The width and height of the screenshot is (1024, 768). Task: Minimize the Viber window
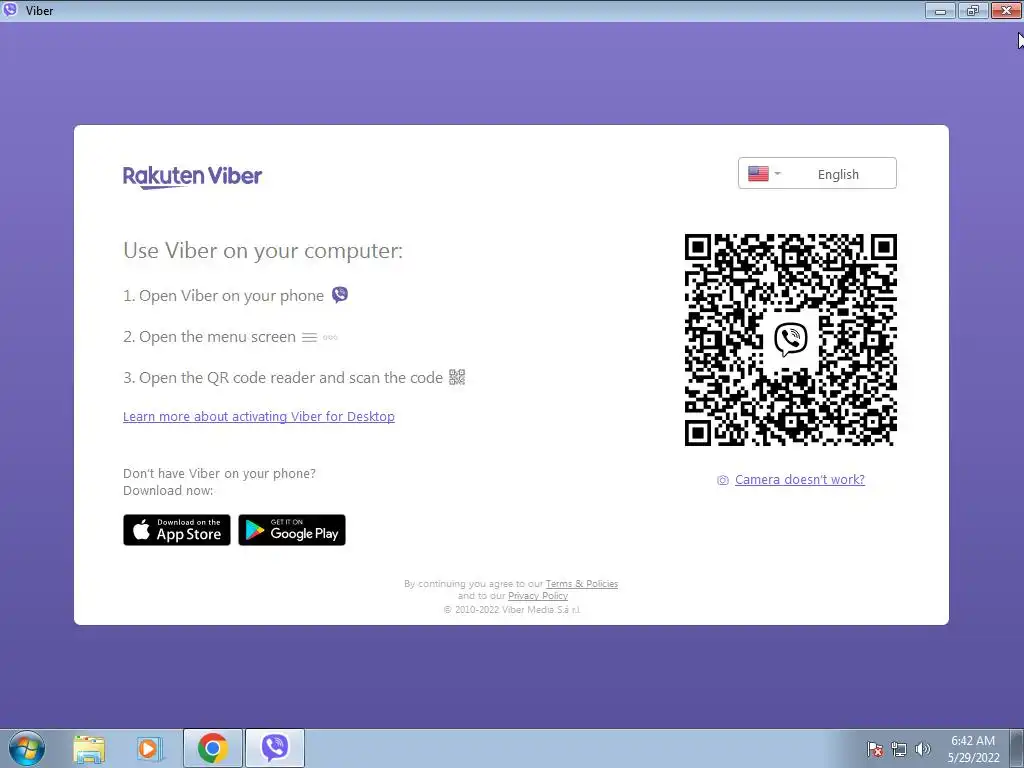click(940, 10)
